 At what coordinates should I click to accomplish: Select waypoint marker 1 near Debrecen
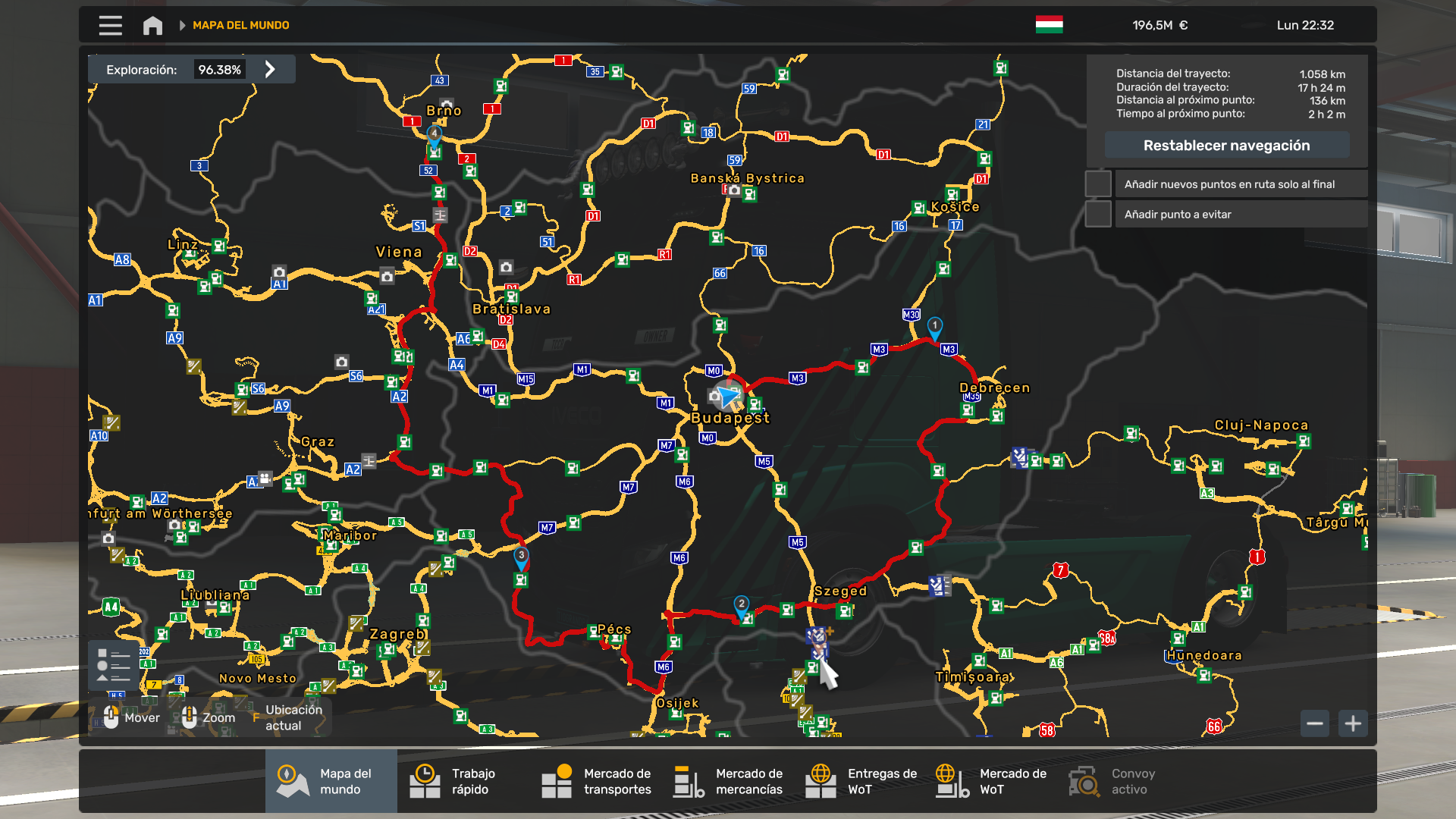pos(935,326)
